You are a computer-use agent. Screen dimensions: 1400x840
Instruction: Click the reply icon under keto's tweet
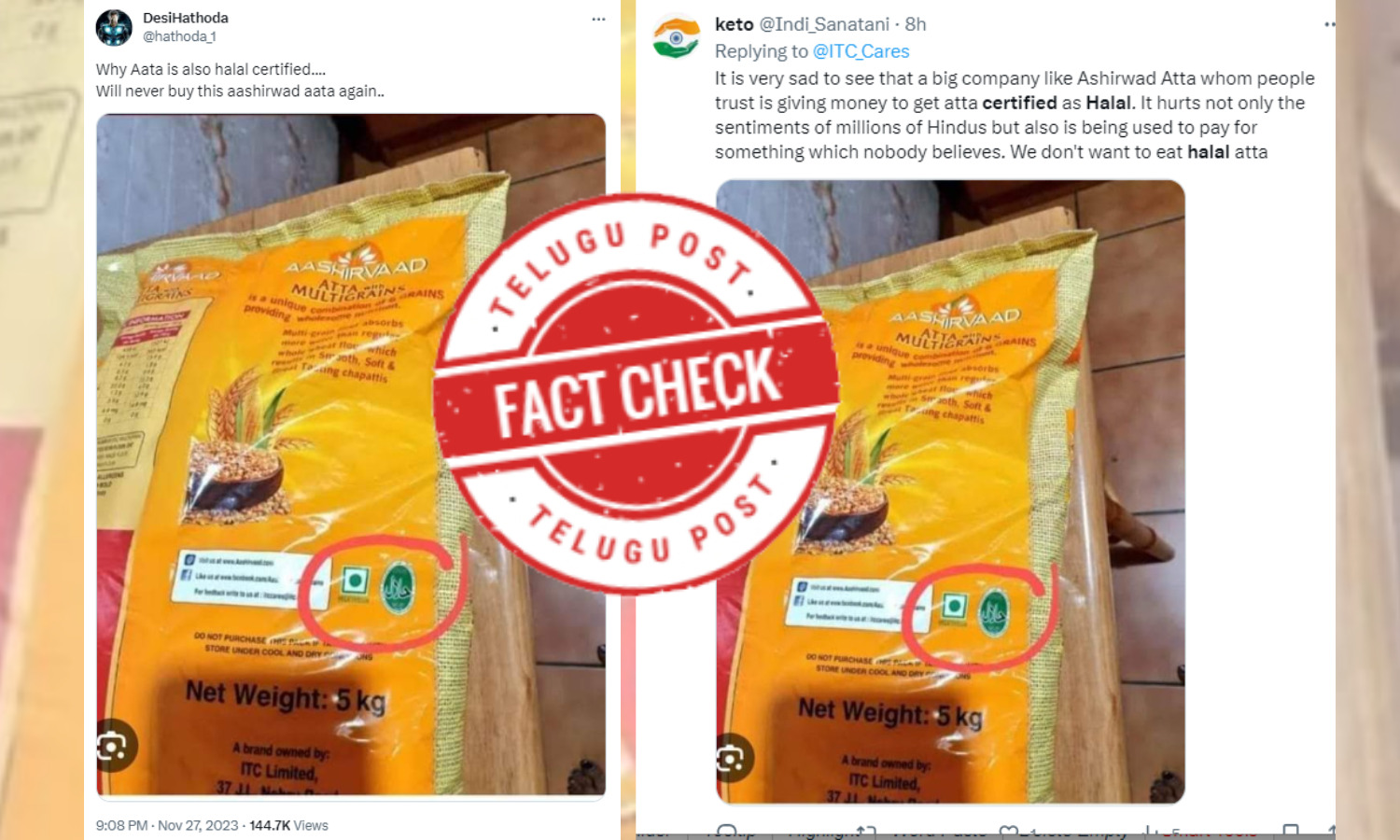pos(726,831)
